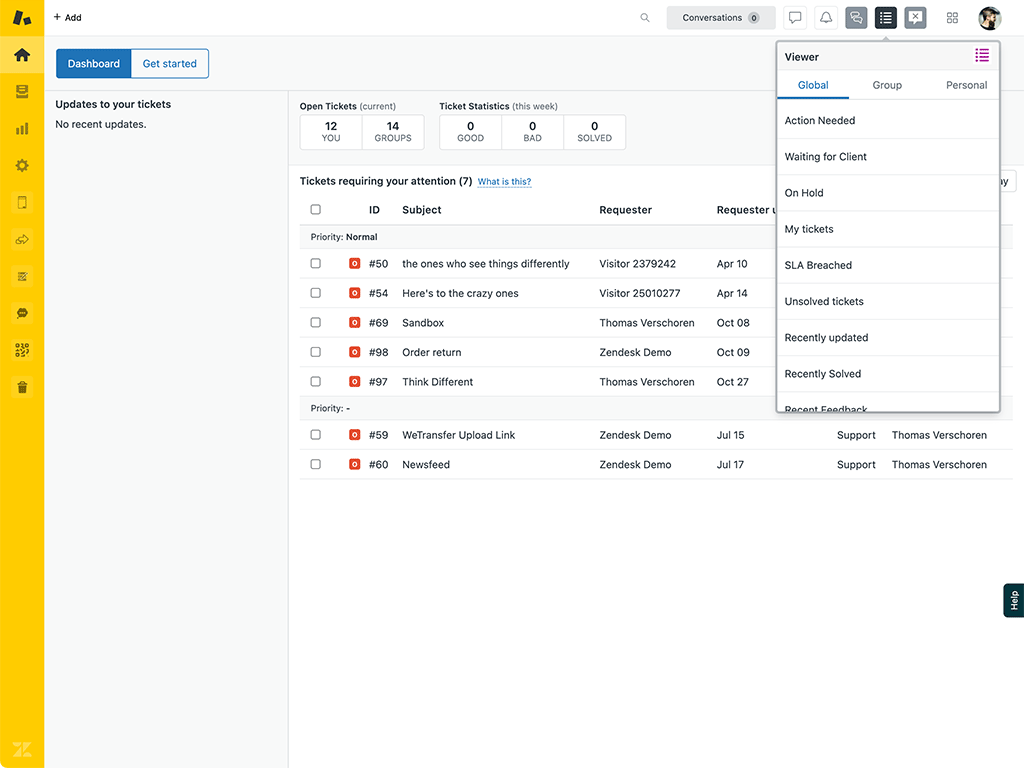Click the cloud share icon in sidebar
The width and height of the screenshot is (1024, 768).
tap(22, 240)
